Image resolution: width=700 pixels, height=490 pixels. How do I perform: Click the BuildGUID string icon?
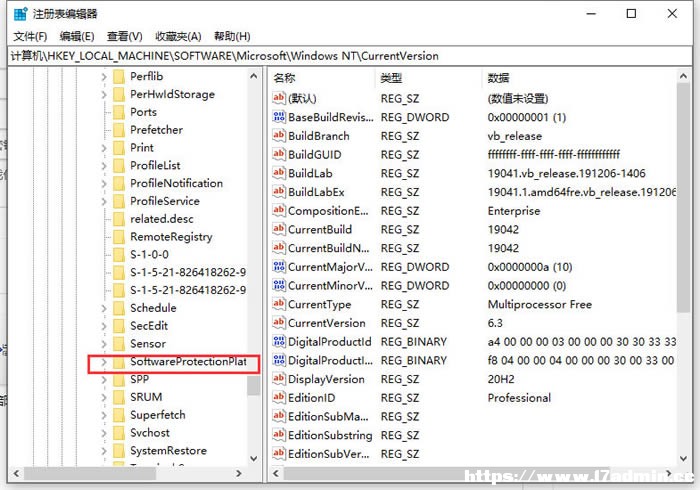pos(279,154)
